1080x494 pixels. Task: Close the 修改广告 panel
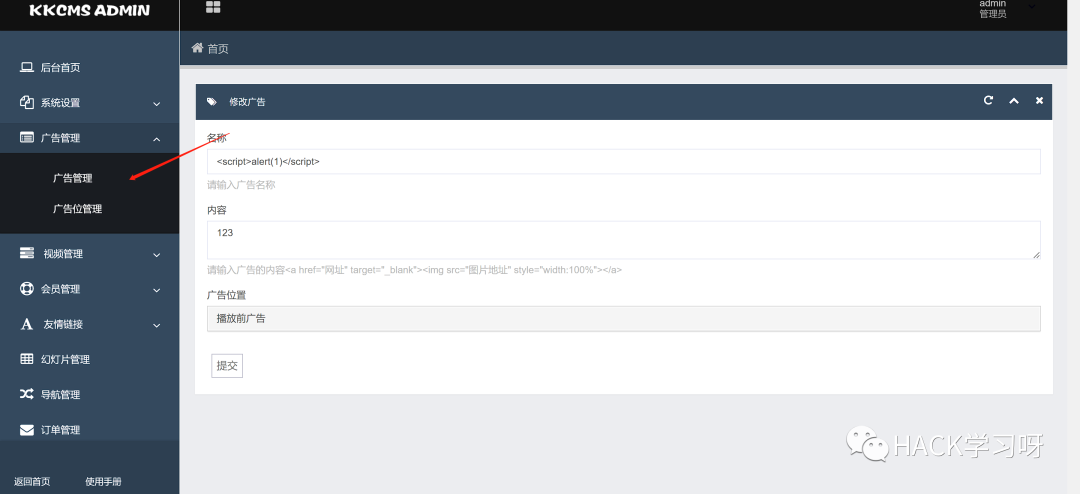tap(1039, 101)
